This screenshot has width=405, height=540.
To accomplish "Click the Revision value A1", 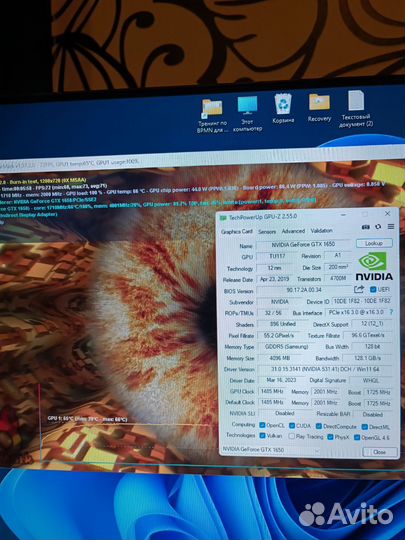I will 337,256.
